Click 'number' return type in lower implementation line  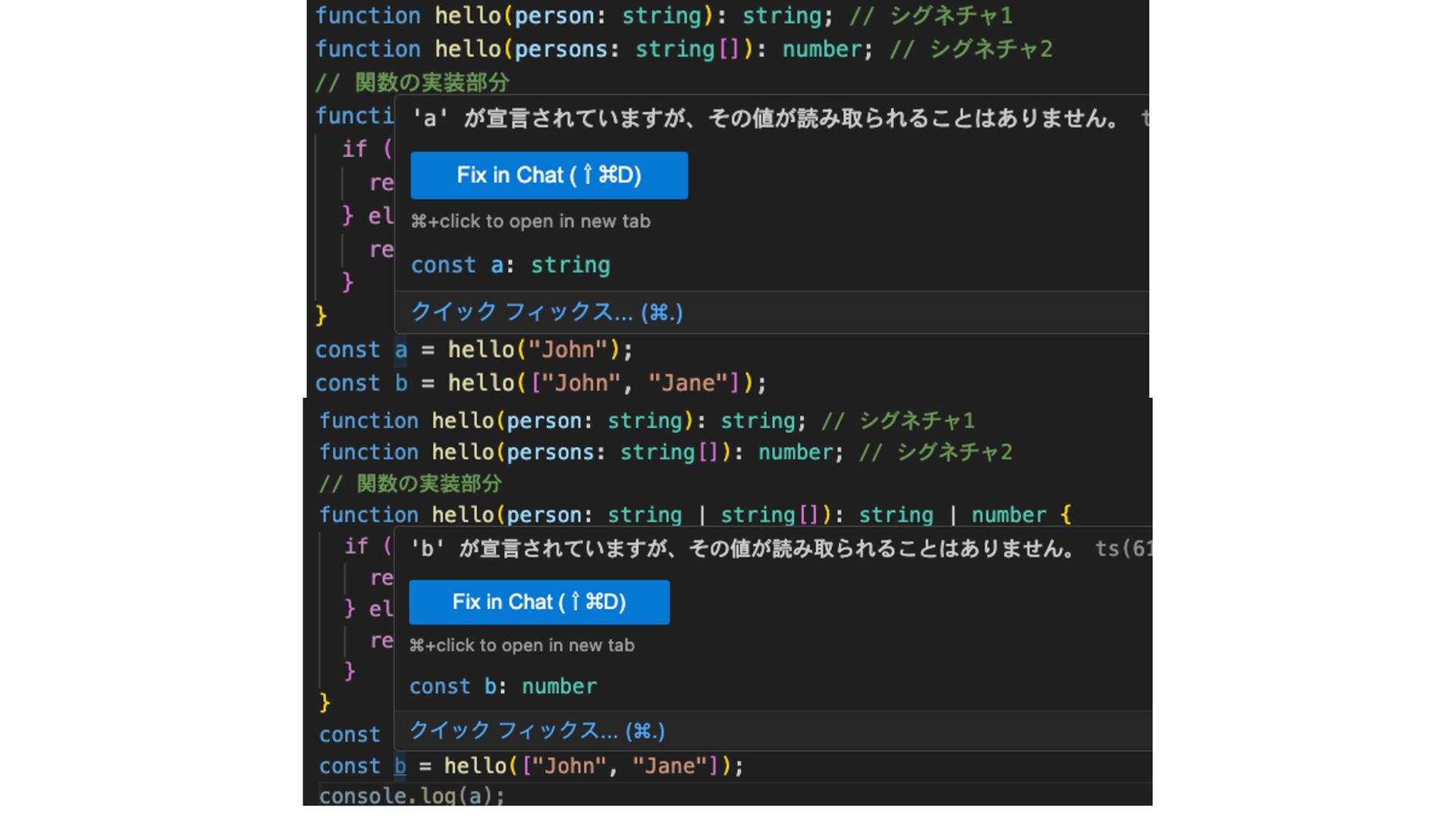(x=1009, y=515)
